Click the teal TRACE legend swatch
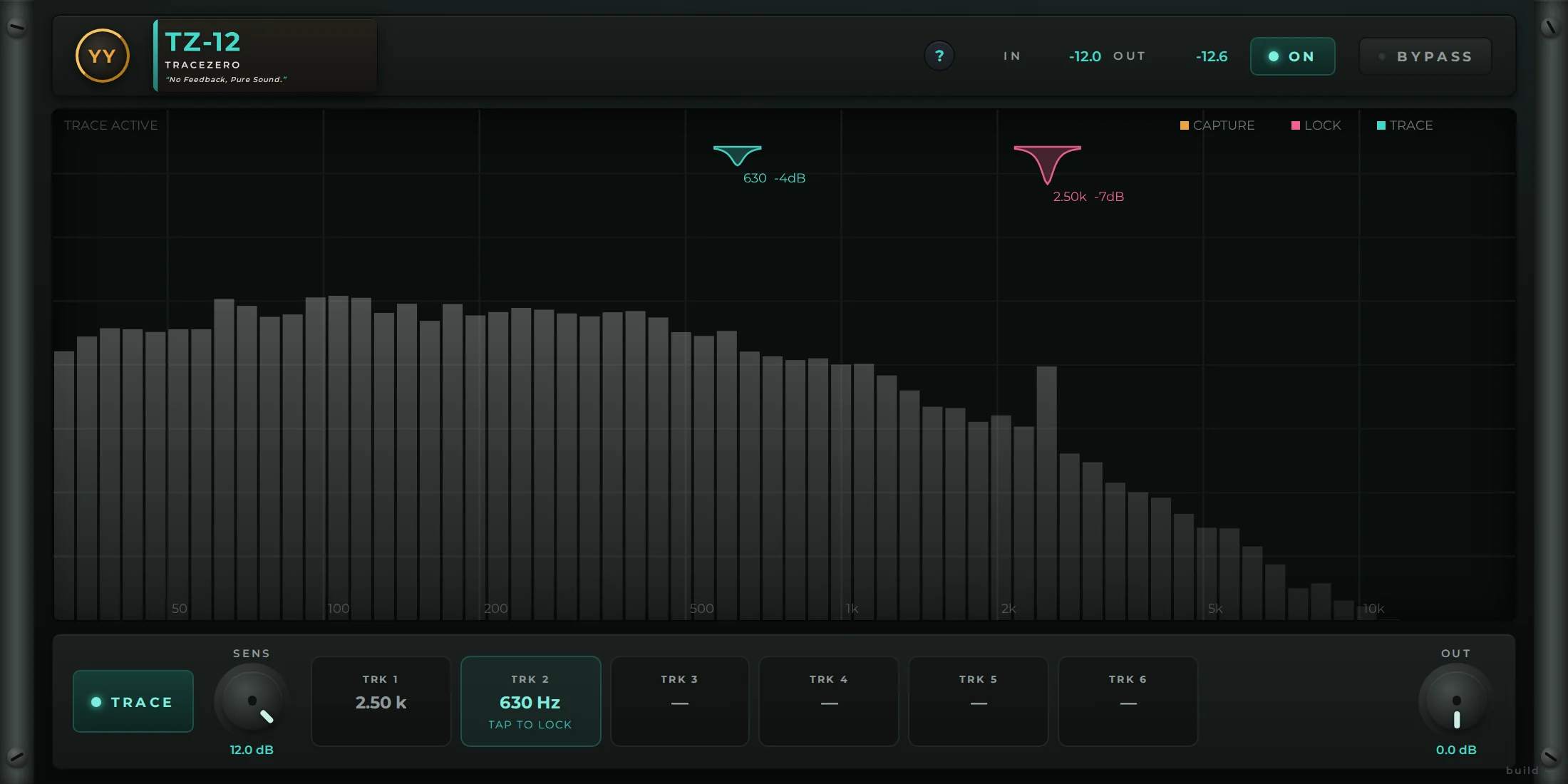 (x=1381, y=125)
